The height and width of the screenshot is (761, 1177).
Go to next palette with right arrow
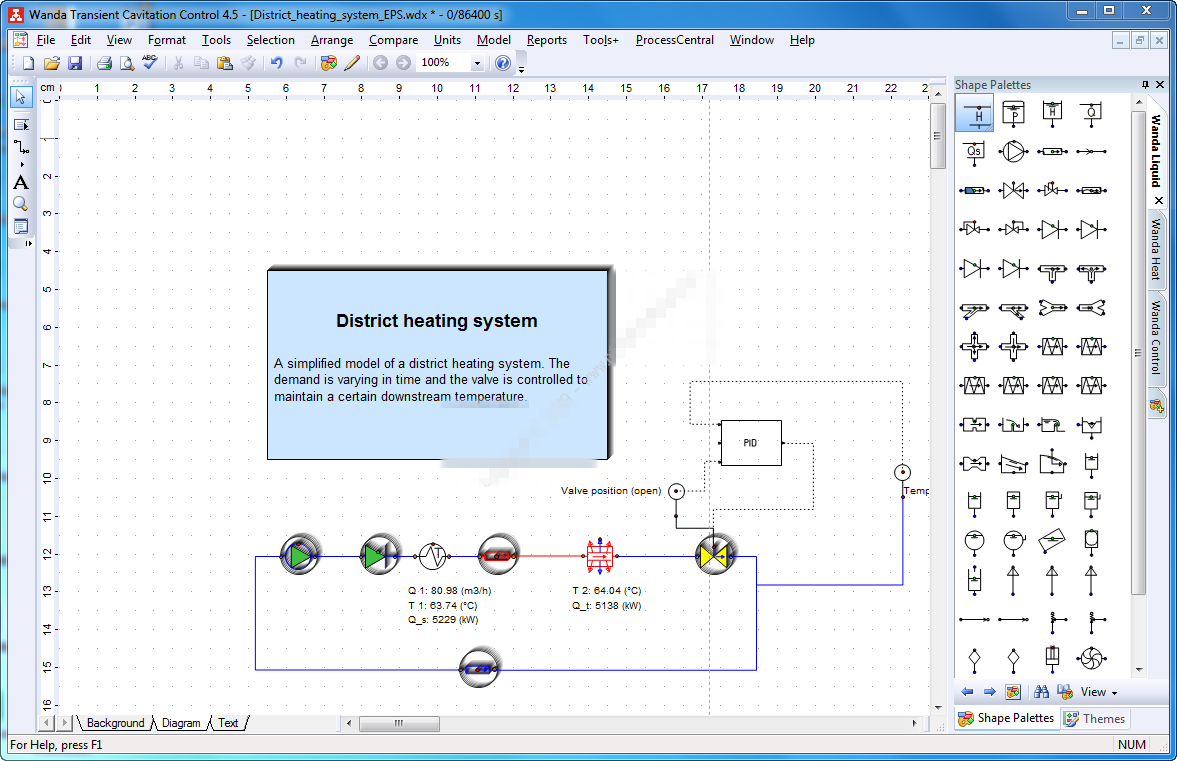[x=989, y=692]
